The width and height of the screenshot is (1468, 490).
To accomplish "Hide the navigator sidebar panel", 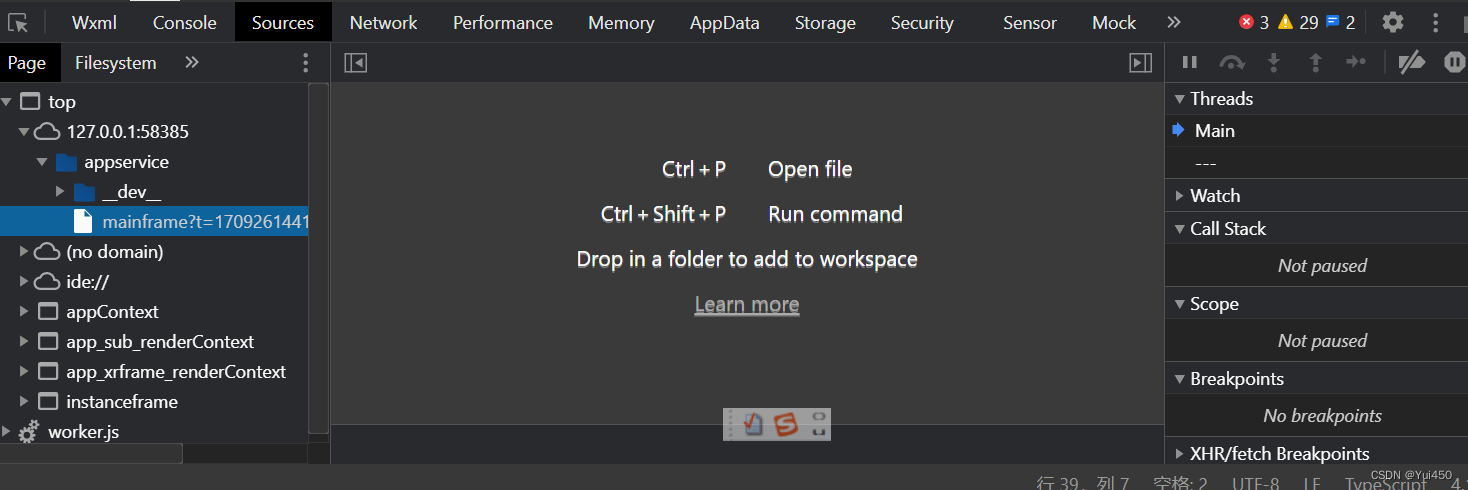I will click(355, 63).
